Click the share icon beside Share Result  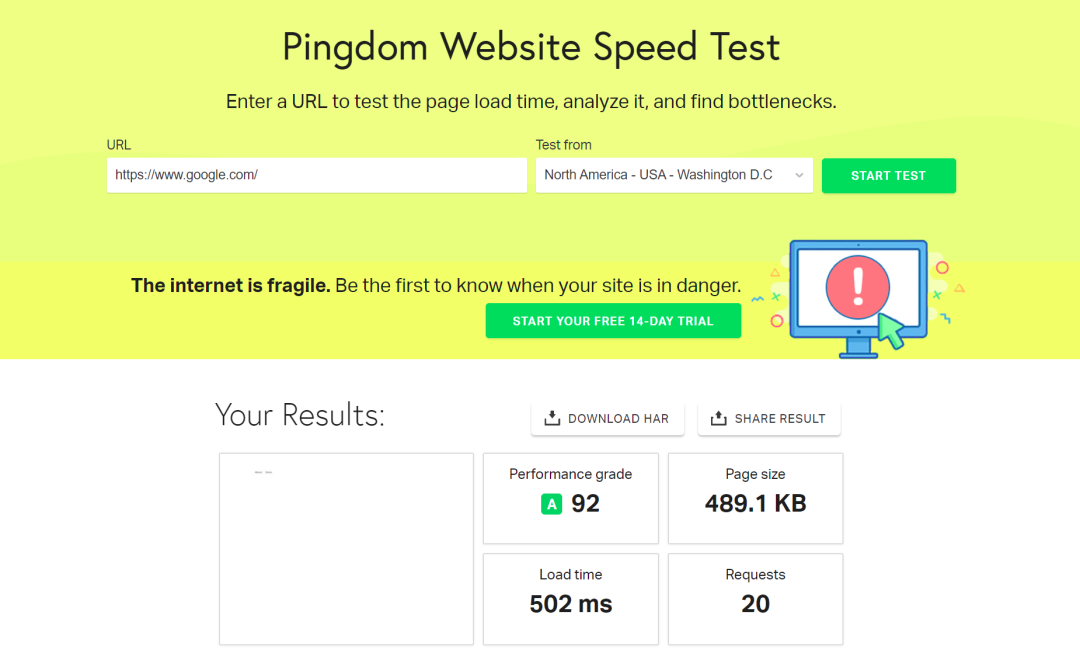pyautogui.click(x=718, y=418)
